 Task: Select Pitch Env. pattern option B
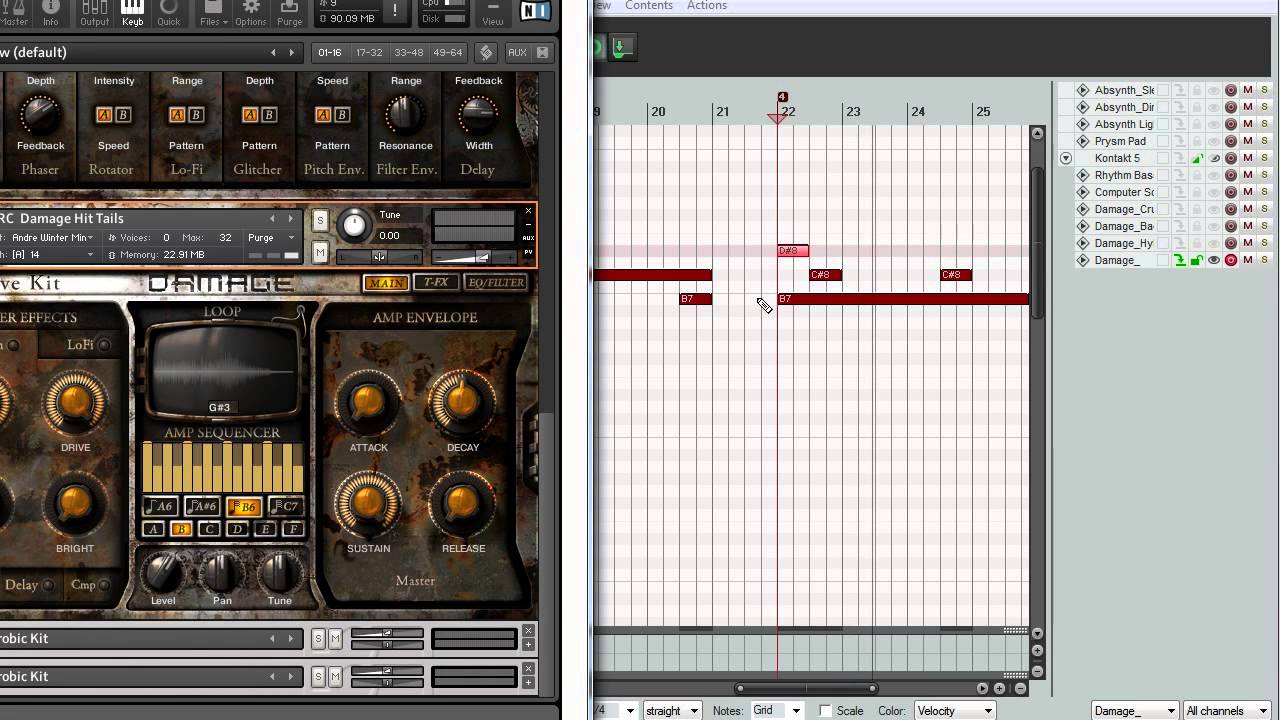pos(342,115)
